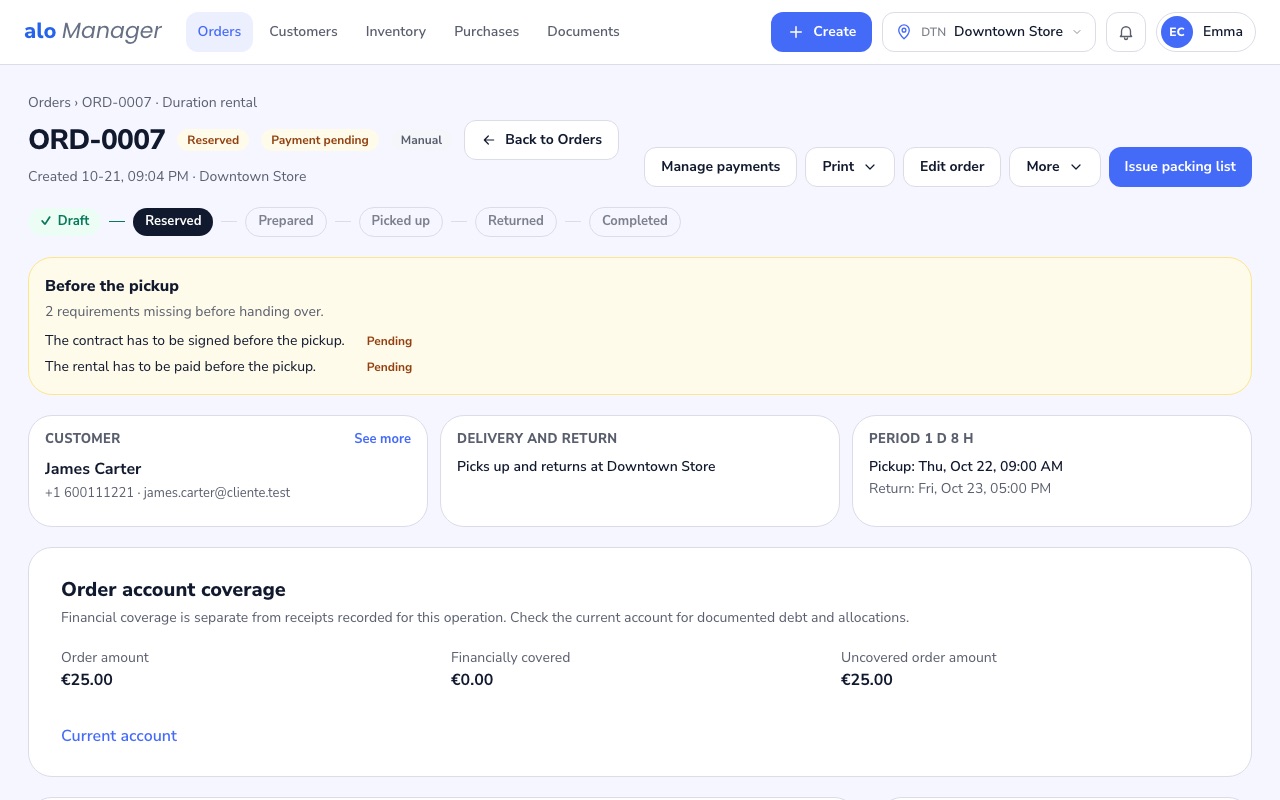Screen dimensions: 1280x800
Task: Click the customer name James Carter
Action: point(93,469)
